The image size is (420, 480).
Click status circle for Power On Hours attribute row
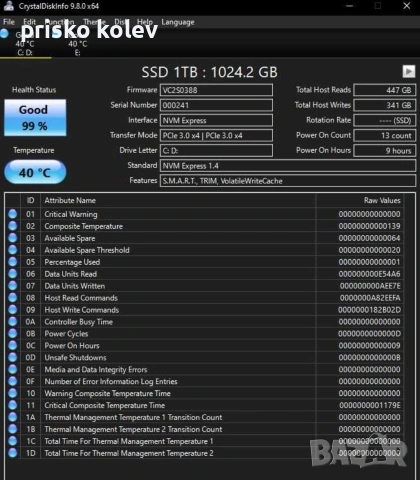13,346
